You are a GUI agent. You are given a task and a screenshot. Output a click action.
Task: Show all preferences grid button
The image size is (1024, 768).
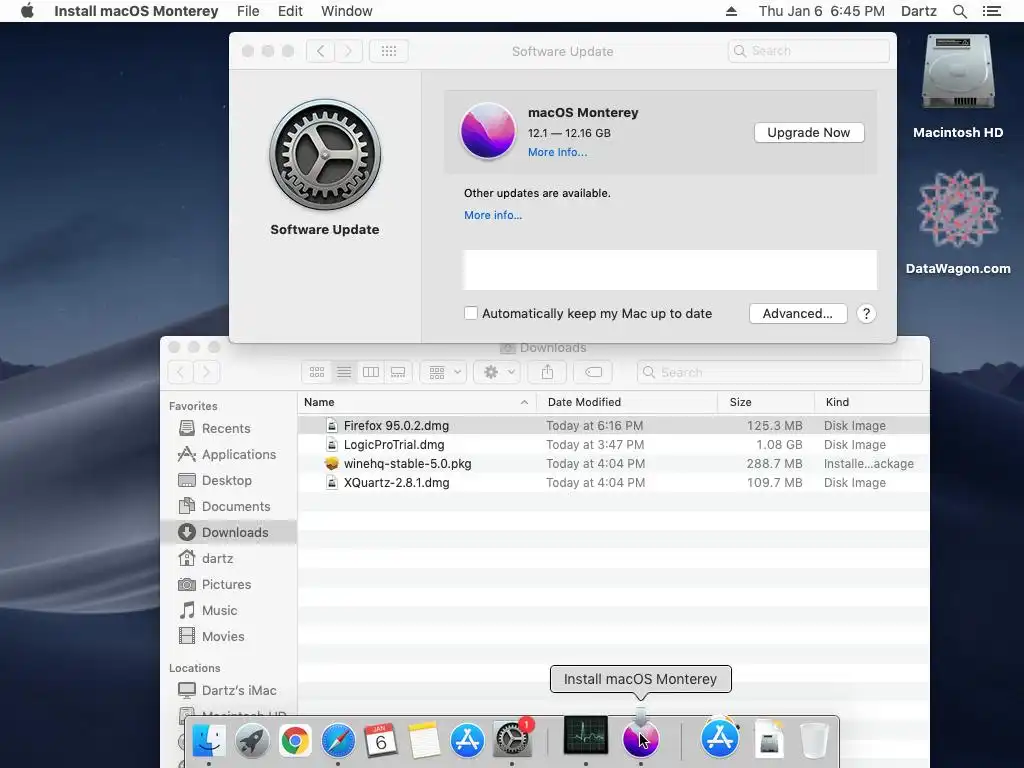pos(389,51)
